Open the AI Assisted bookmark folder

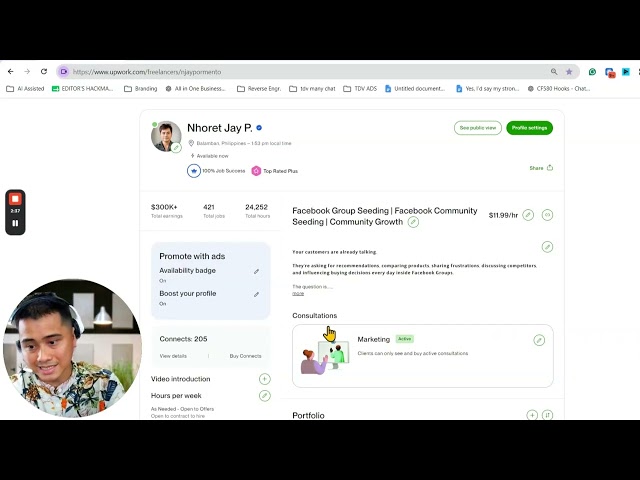click(25, 89)
